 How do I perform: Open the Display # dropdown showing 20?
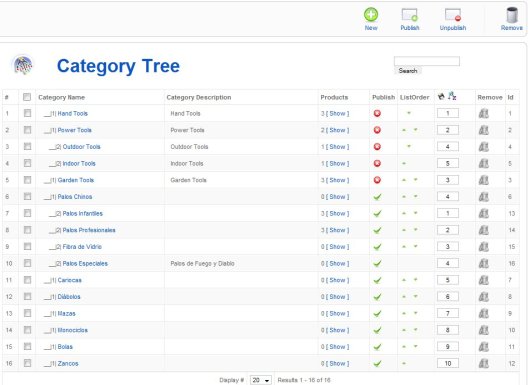[x=260, y=380]
